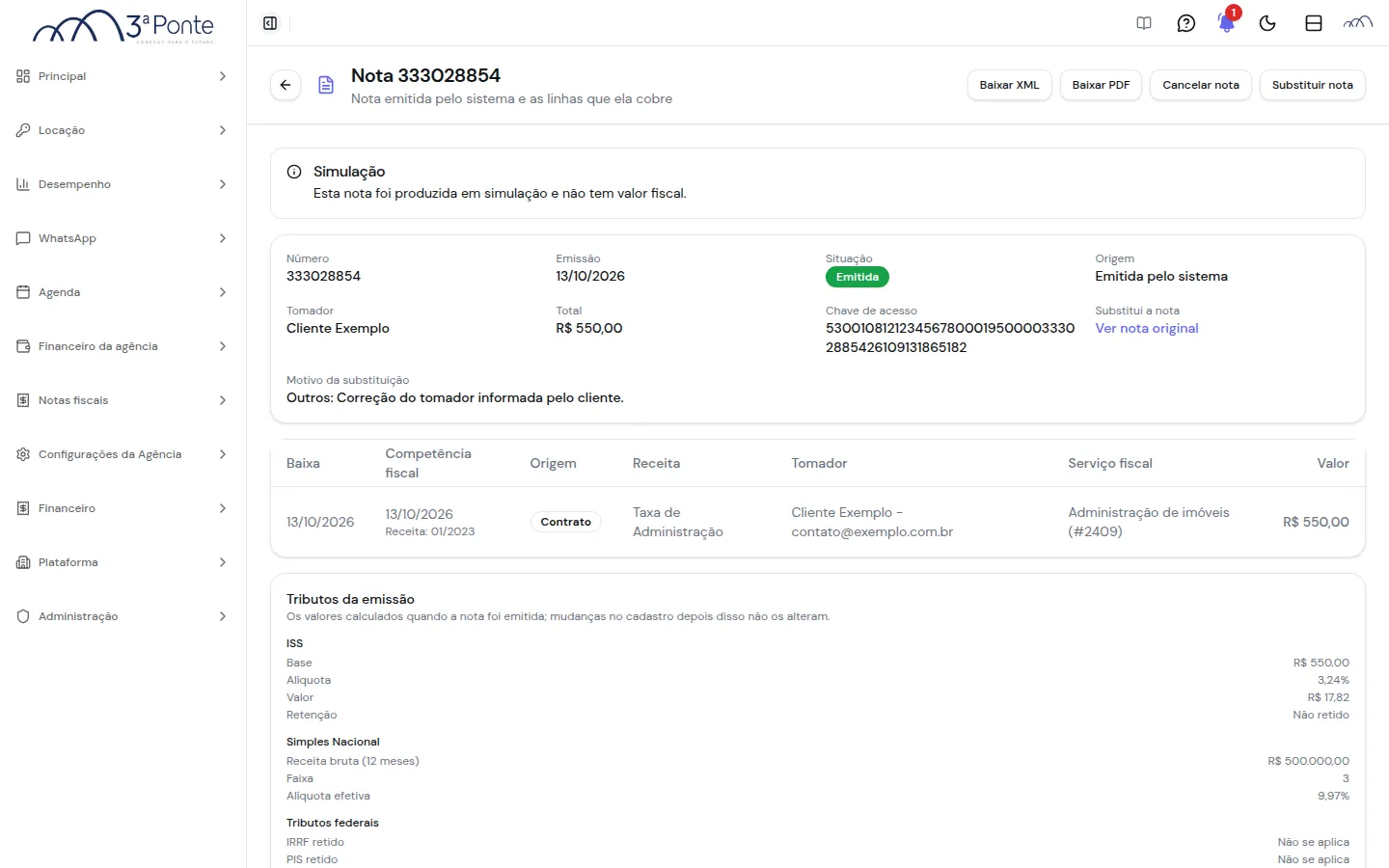Screen dimensions: 1389x868
Task: Go back using the arrow button
Action: (286, 85)
